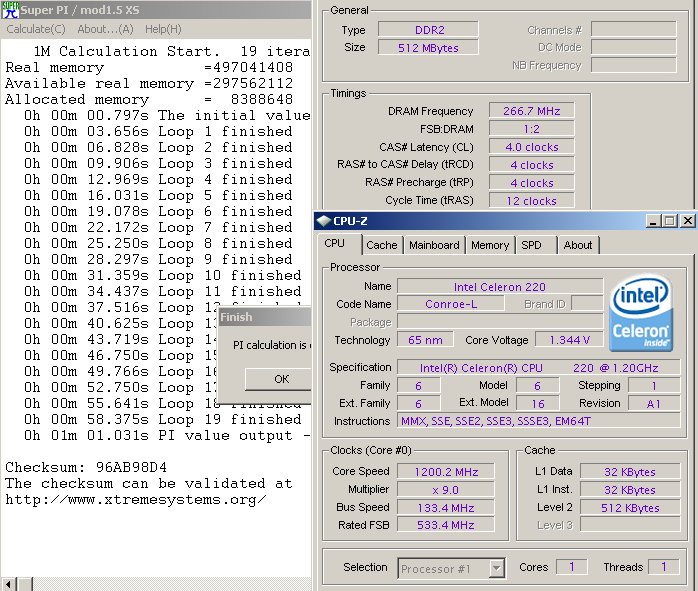Click the 'PI value output' line at 01m 01.031s

[x=167, y=435]
